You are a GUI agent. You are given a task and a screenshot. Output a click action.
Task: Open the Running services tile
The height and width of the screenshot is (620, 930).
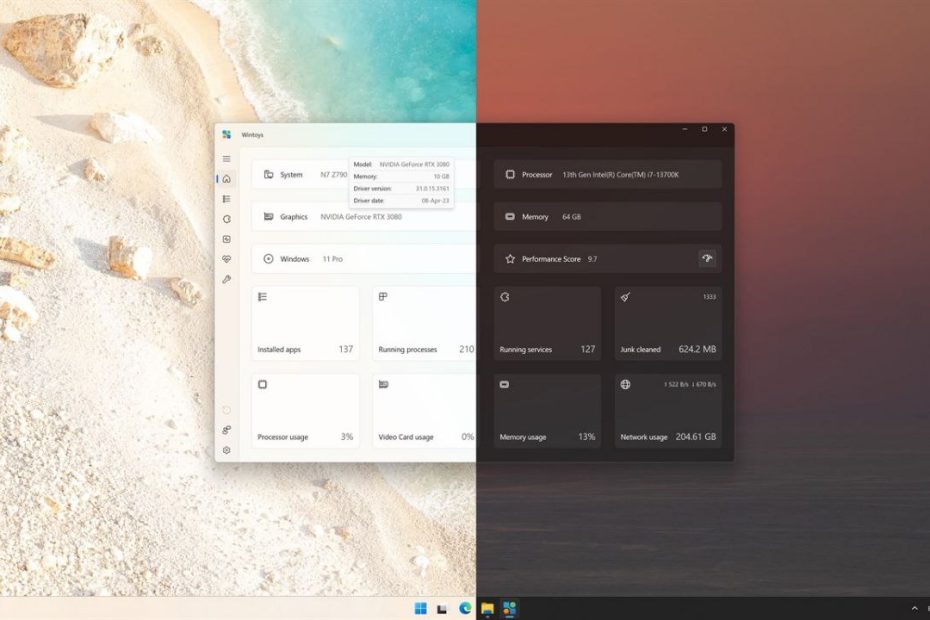547,323
